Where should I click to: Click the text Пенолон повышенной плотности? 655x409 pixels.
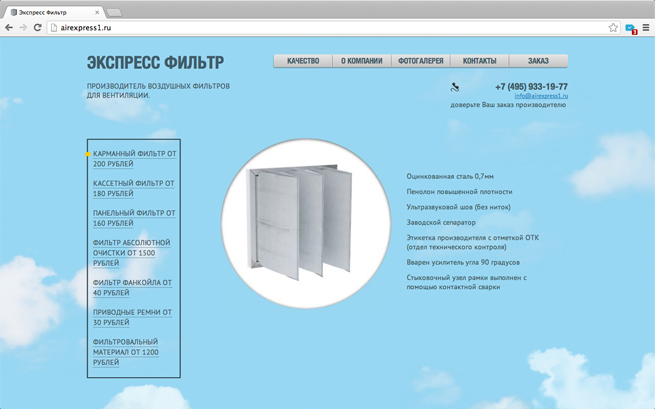pyautogui.click(x=459, y=192)
